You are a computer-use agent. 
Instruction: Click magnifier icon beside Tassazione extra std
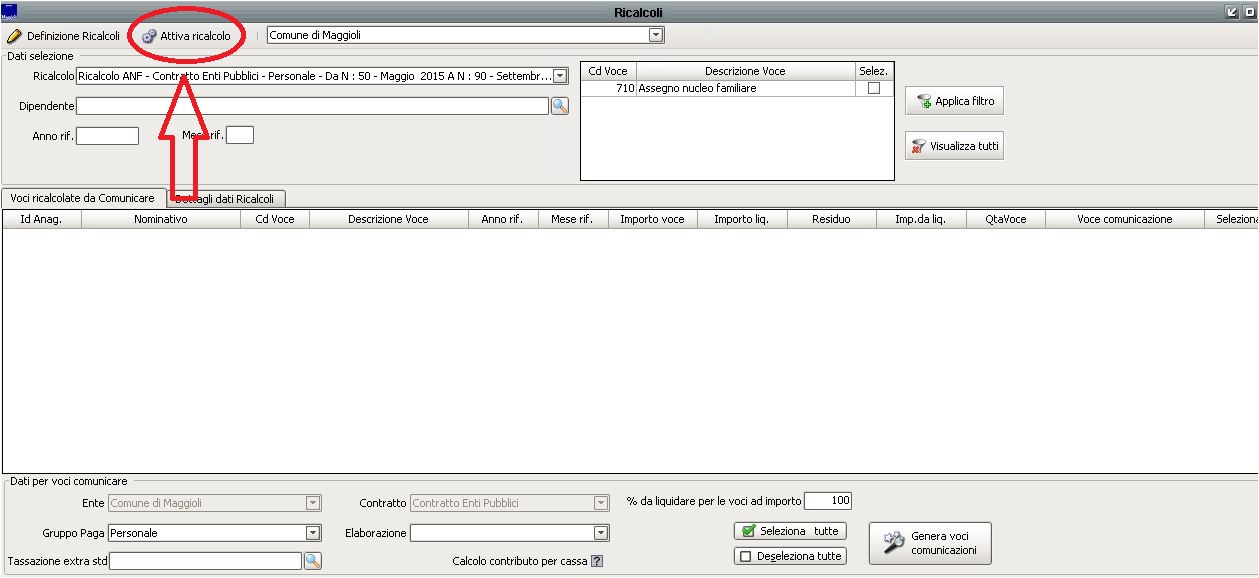313,561
